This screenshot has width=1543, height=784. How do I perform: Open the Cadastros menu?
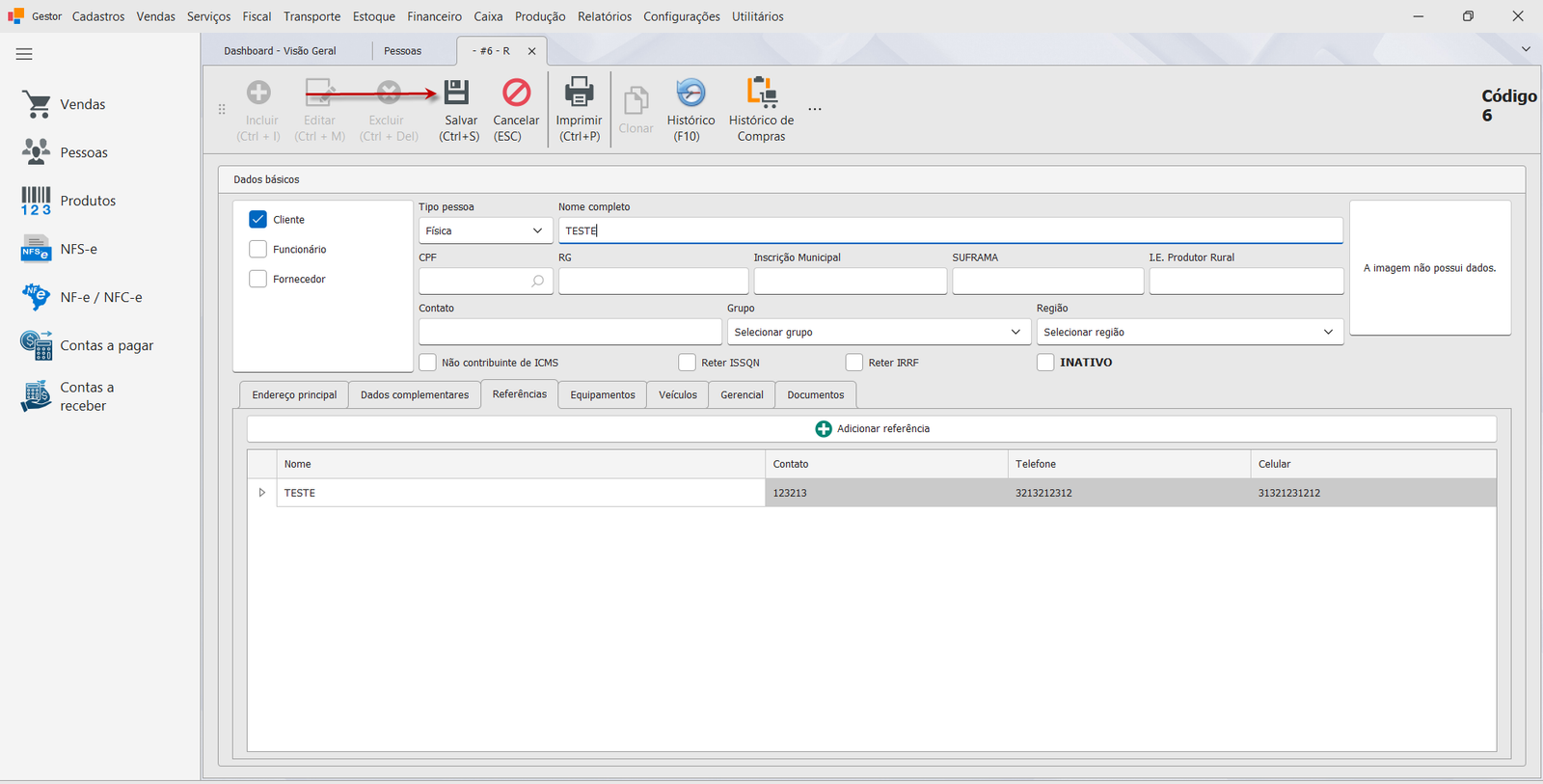pos(98,16)
